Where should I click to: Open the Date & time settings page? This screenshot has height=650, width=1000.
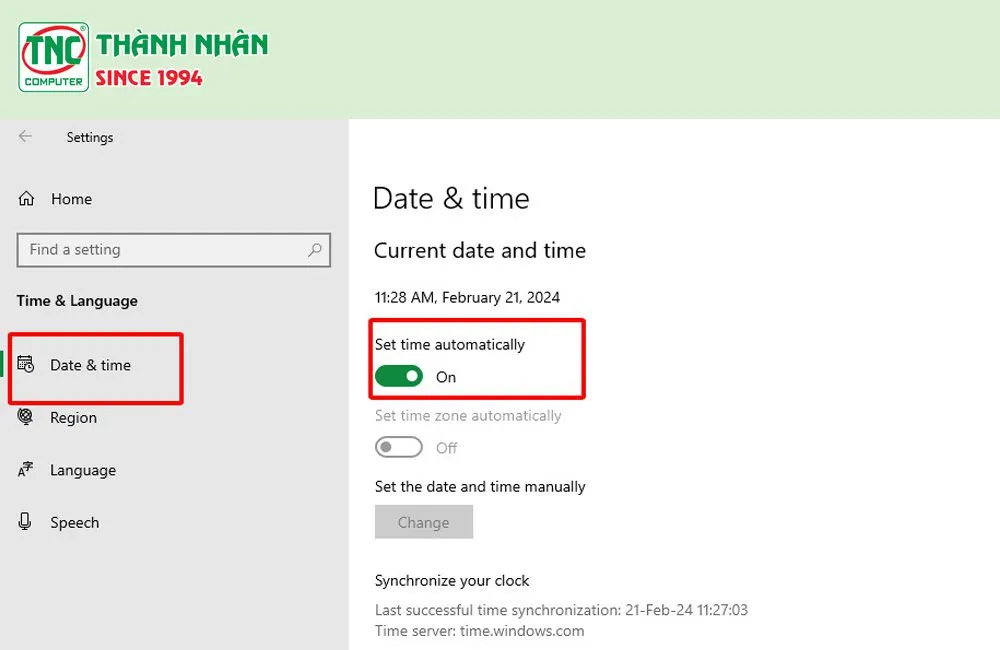point(90,365)
